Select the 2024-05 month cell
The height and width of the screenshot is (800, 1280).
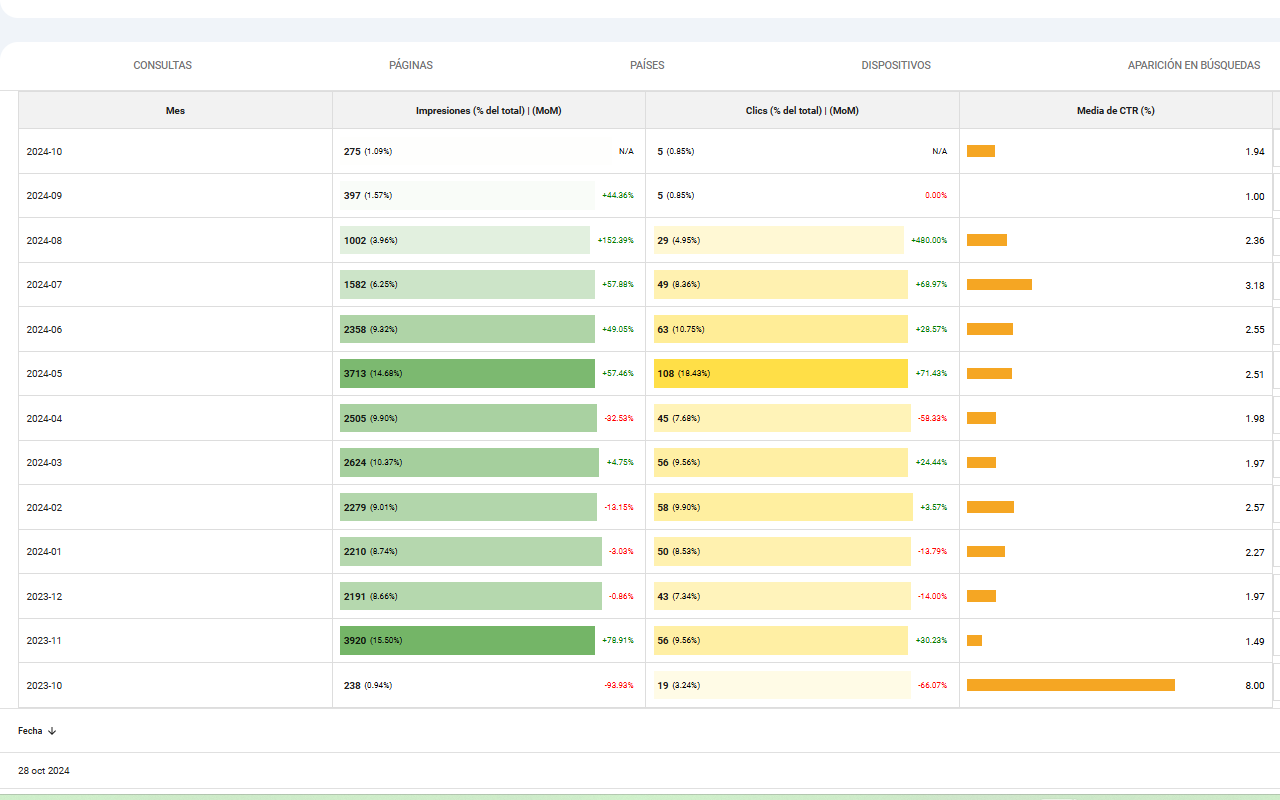click(x=44, y=374)
